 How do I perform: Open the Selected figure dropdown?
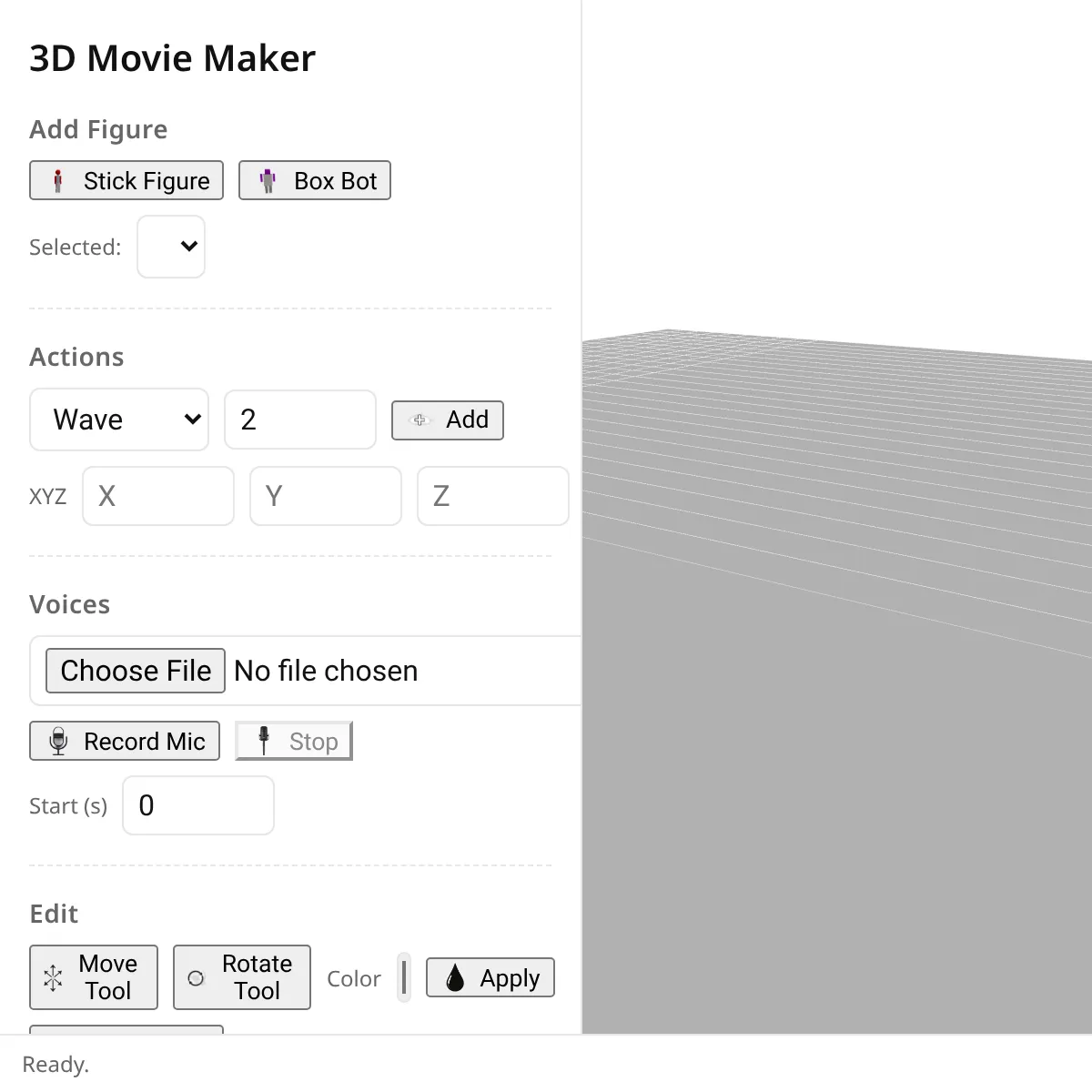171,247
